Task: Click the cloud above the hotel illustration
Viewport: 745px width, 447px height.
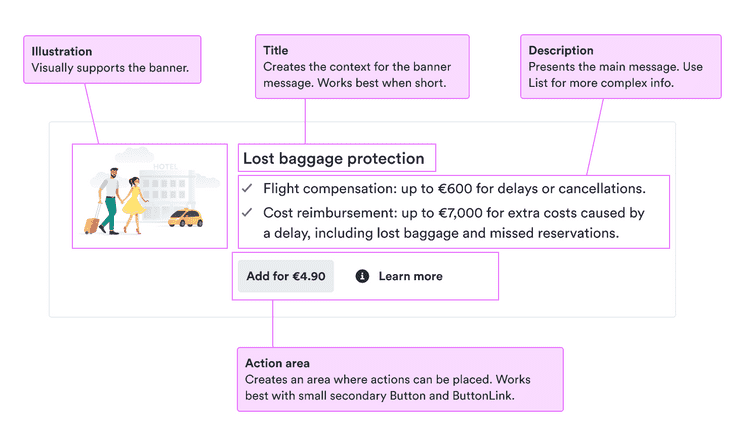Action: coord(133,154)
